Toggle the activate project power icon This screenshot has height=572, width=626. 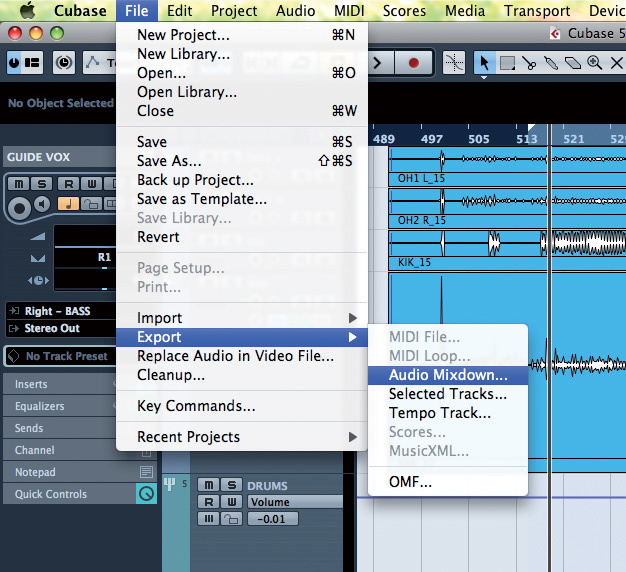[14, 63]
